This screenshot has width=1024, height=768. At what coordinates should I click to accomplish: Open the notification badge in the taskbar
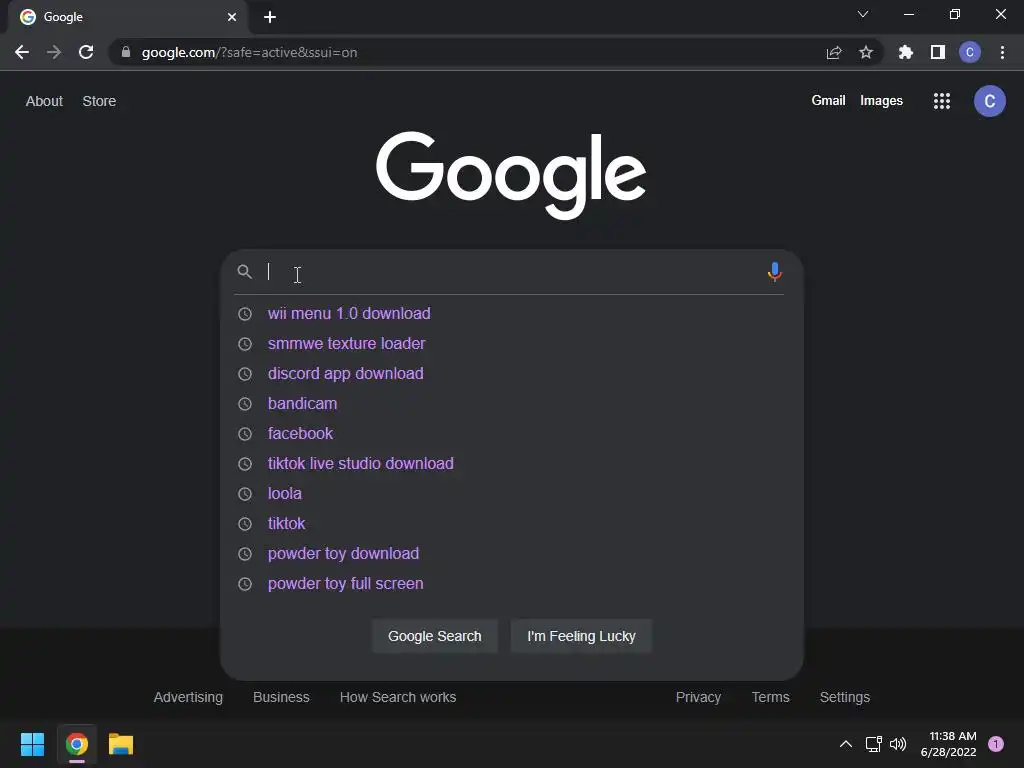coord(996,744)
